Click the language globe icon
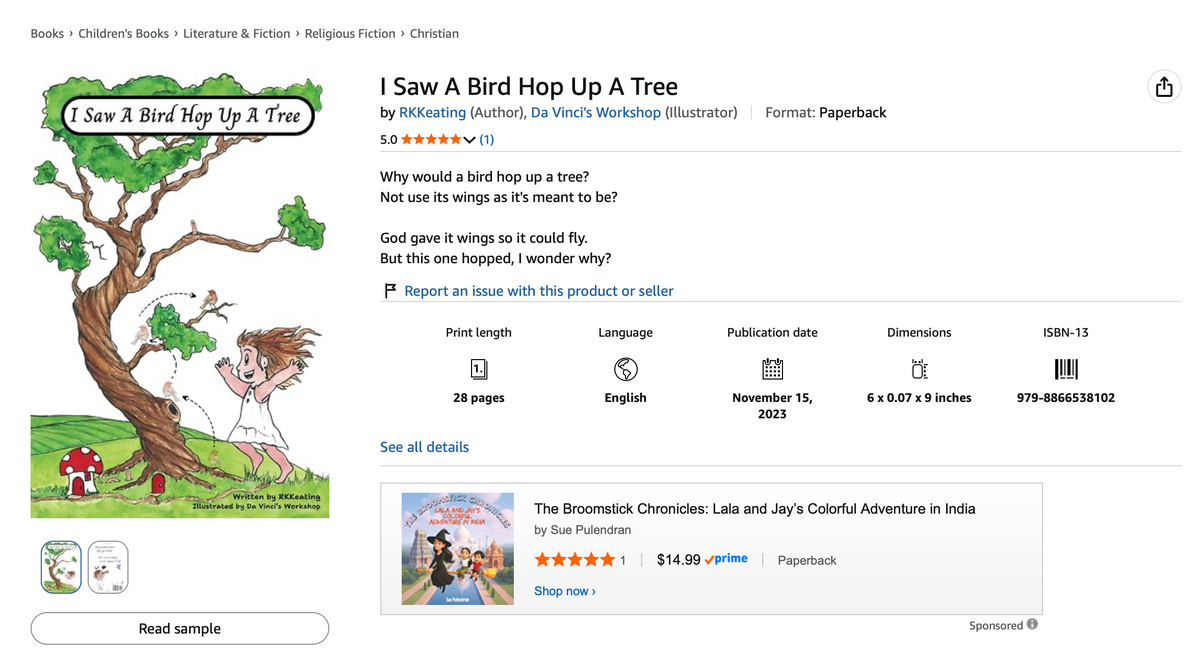1200x657 pixels. click(x=626, y=369)
